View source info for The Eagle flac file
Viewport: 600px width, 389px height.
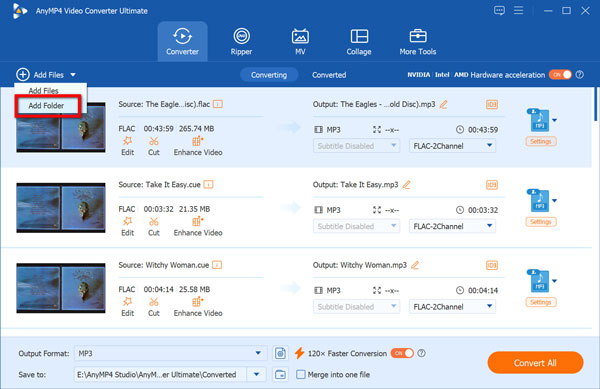click(x=218, y=104)
